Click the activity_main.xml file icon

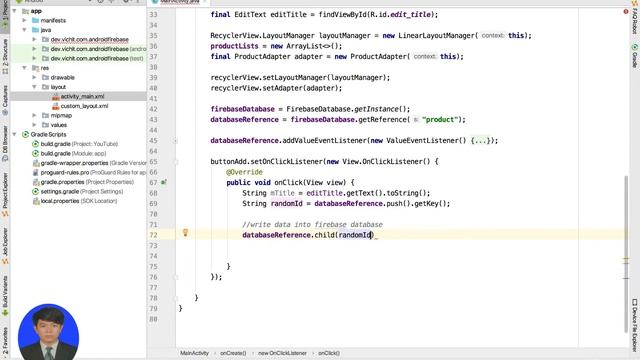click(x=56, y=97)
